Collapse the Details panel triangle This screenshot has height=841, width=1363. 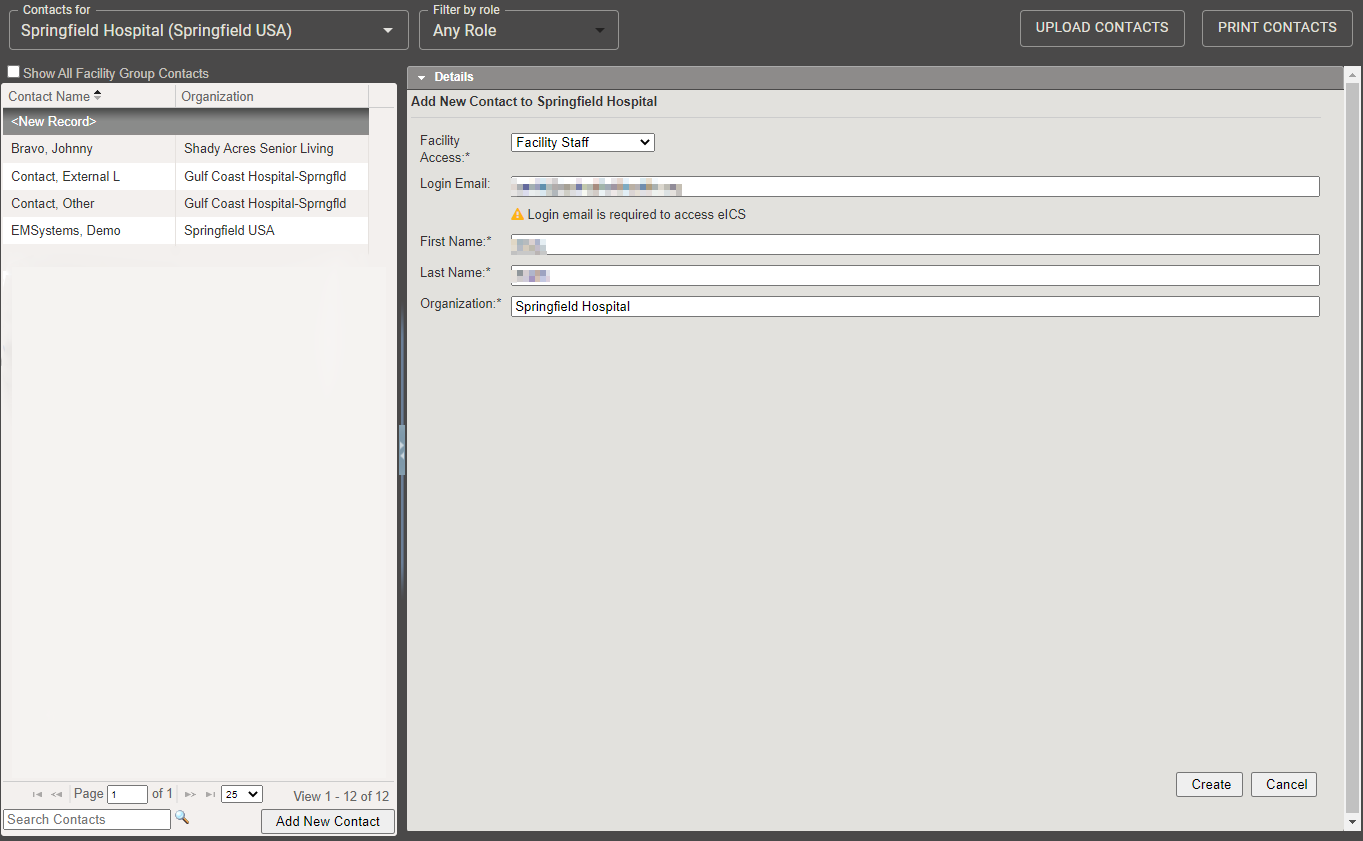pyautogui.click(x=422, y=77)
